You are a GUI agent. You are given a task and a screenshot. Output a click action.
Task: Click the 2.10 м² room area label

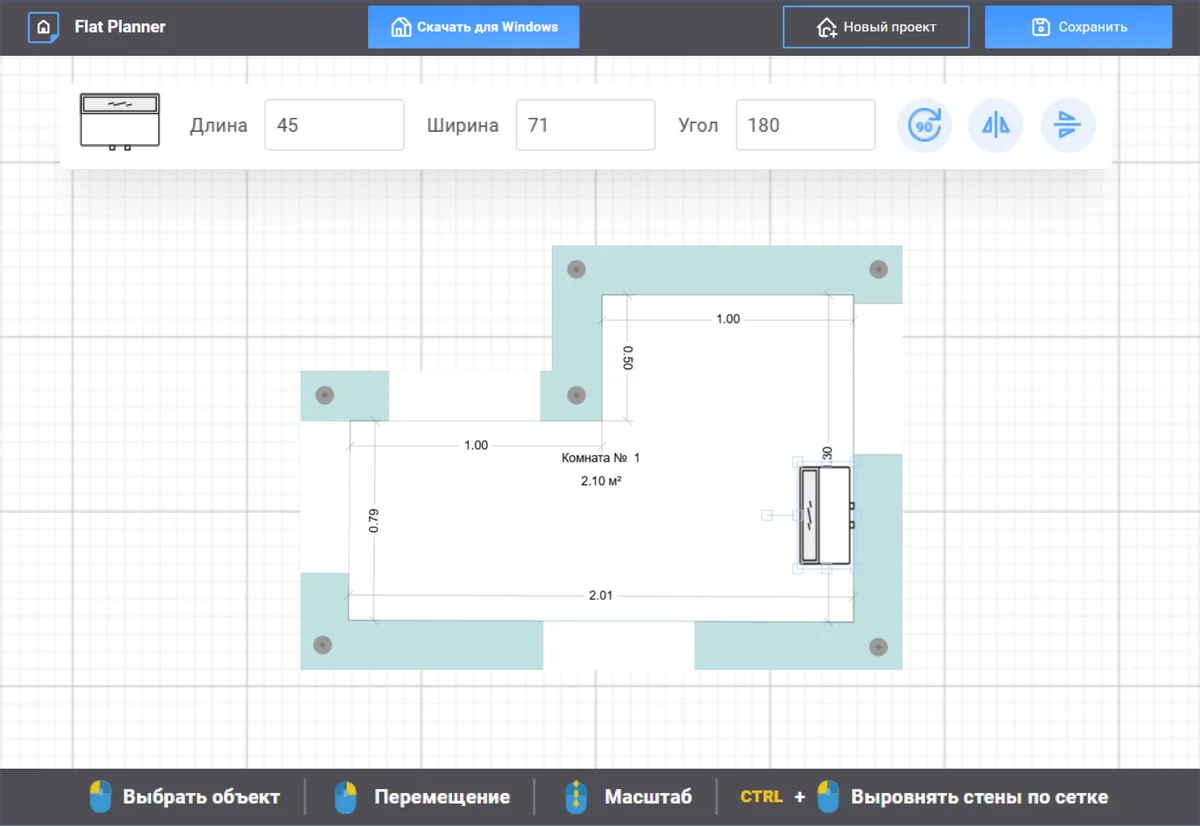pyautogui.click(x=601, y=481)
